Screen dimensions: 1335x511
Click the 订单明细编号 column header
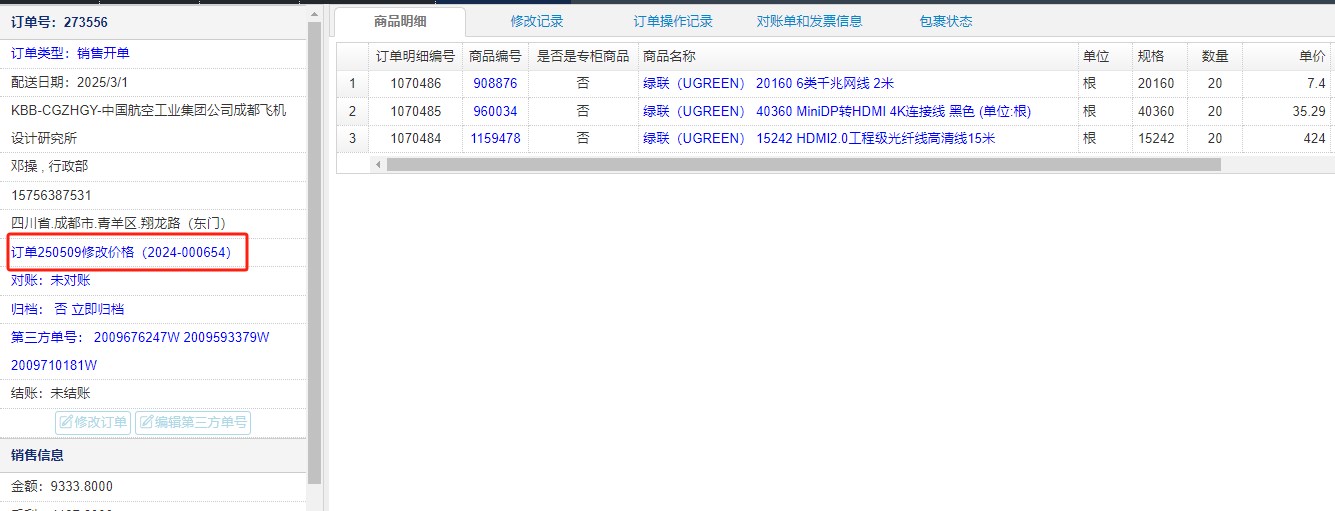pos(415,56)
